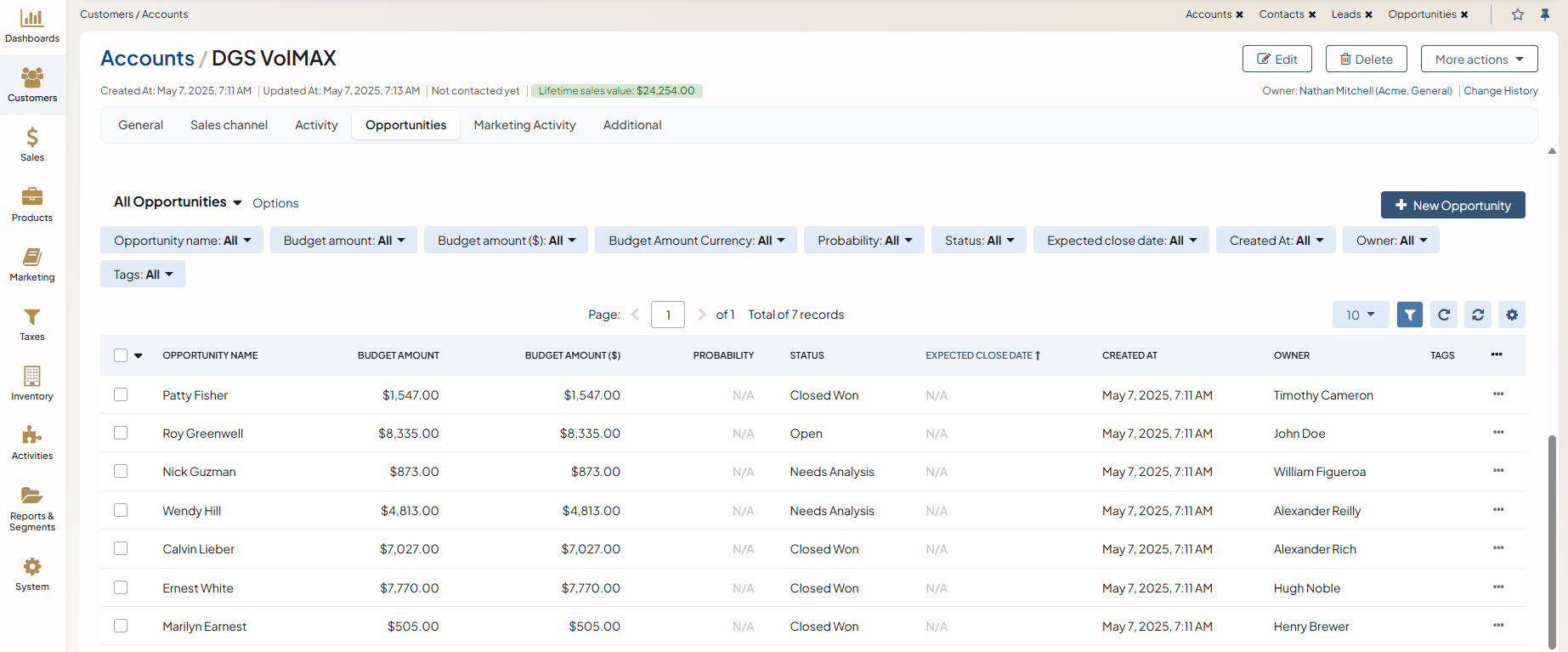
Task: Open the Inventory sidebar icon
Action: (32, 383)
